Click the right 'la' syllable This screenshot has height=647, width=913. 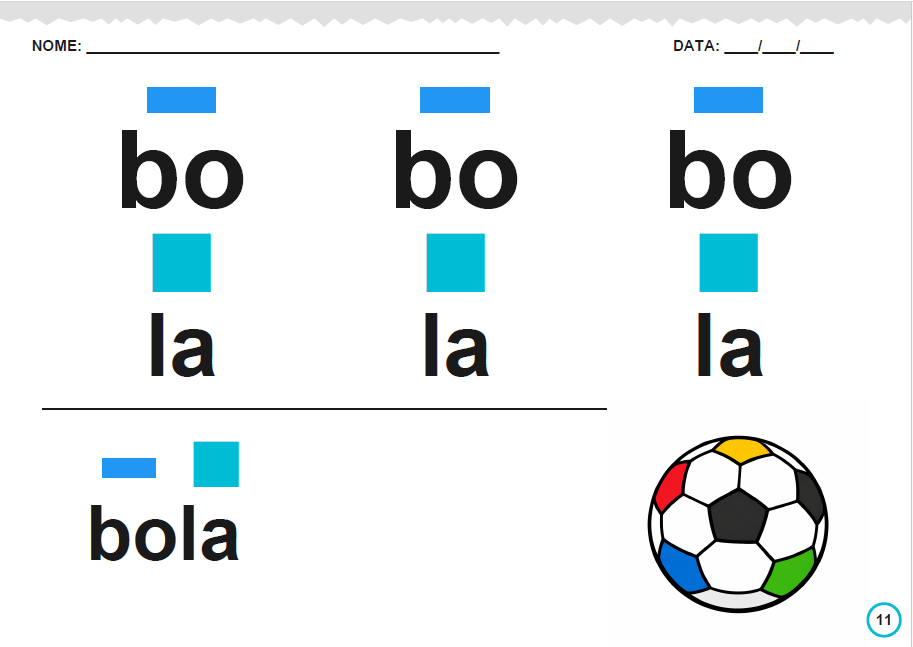point(730,345)
